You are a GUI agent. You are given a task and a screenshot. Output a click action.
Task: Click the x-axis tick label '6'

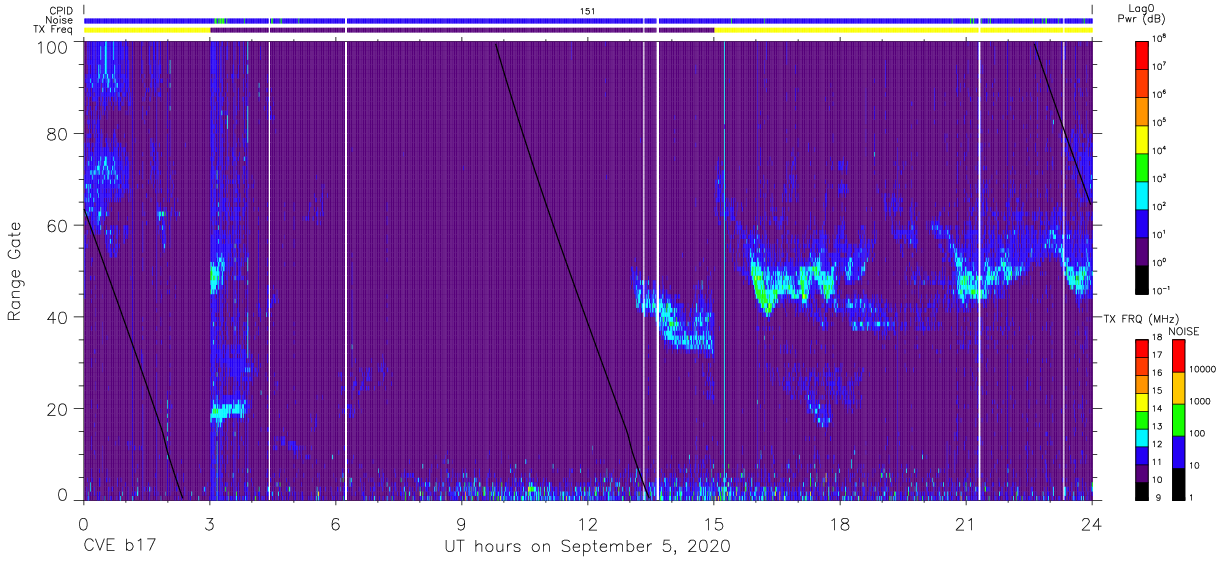(x=336, y=522)
